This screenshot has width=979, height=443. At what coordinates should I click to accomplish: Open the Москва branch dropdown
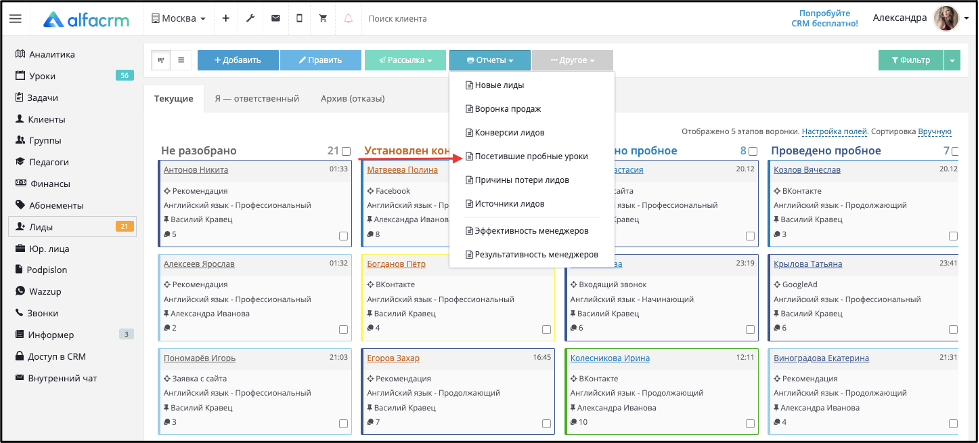click(179, 19)
